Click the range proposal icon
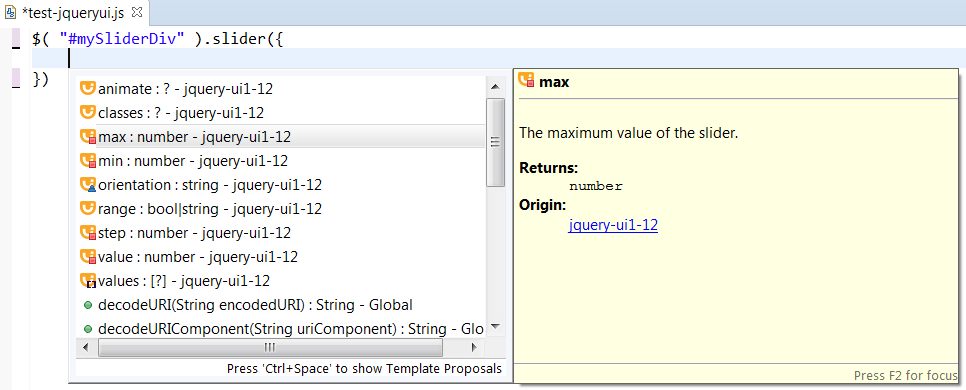Image resolution: width=966 pixels, height=390 pixels. click(88, 209)
